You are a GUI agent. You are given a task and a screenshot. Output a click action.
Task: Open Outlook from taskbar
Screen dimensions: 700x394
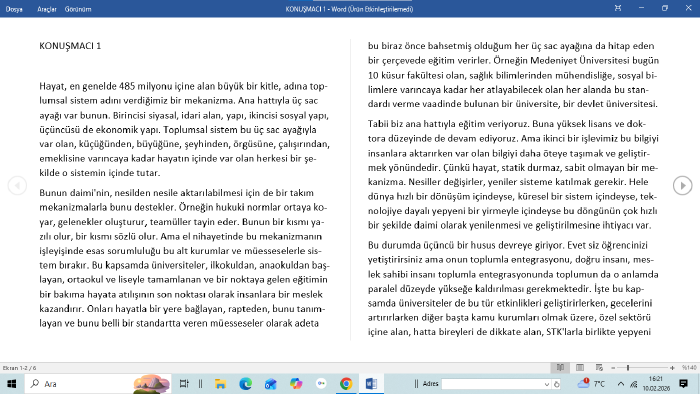tap(271, 384)
